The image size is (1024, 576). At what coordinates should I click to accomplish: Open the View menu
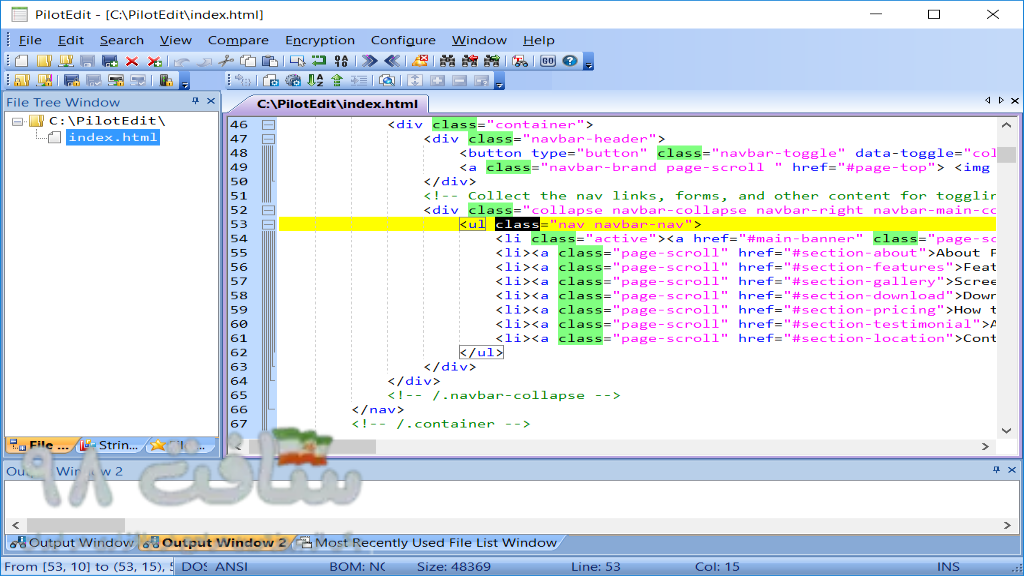tap(176, 40)
